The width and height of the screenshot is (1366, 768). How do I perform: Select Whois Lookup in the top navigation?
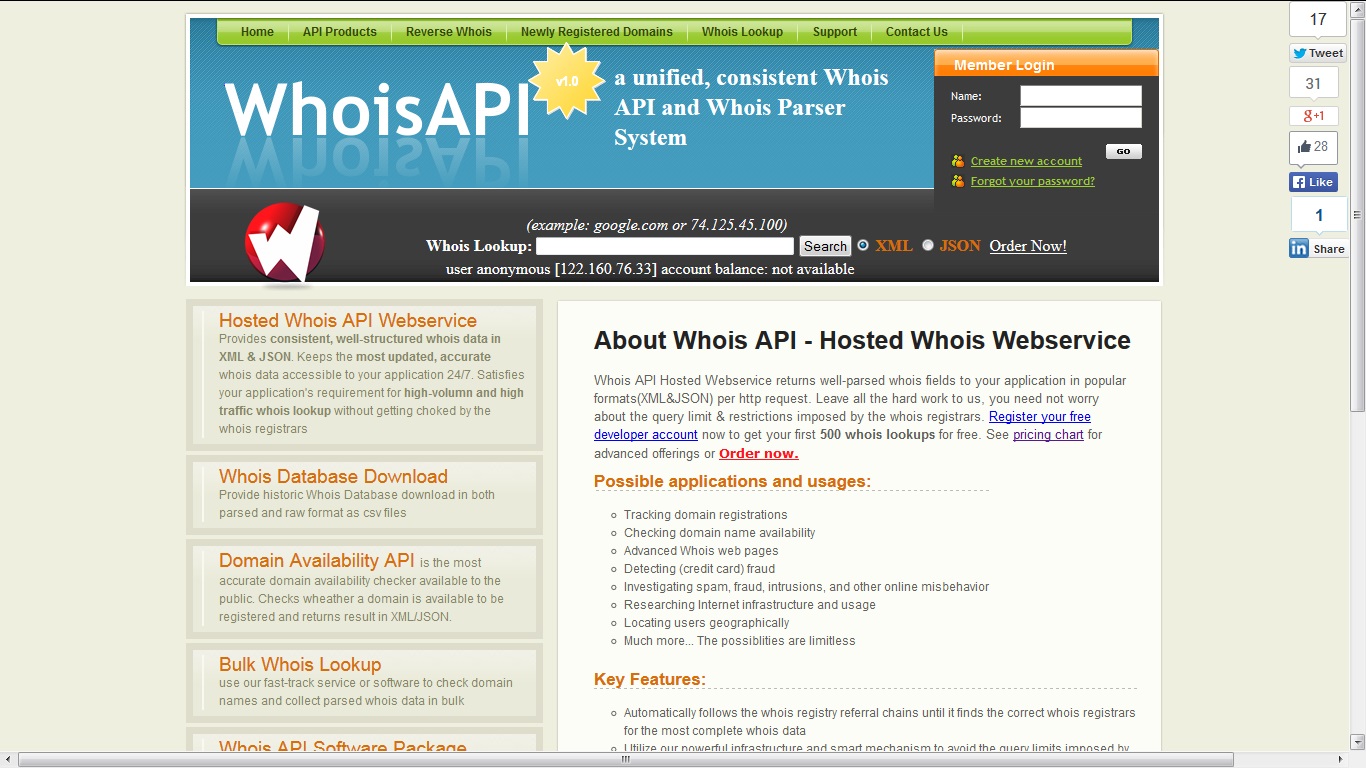pyautogui.click(x=742, y=32)
